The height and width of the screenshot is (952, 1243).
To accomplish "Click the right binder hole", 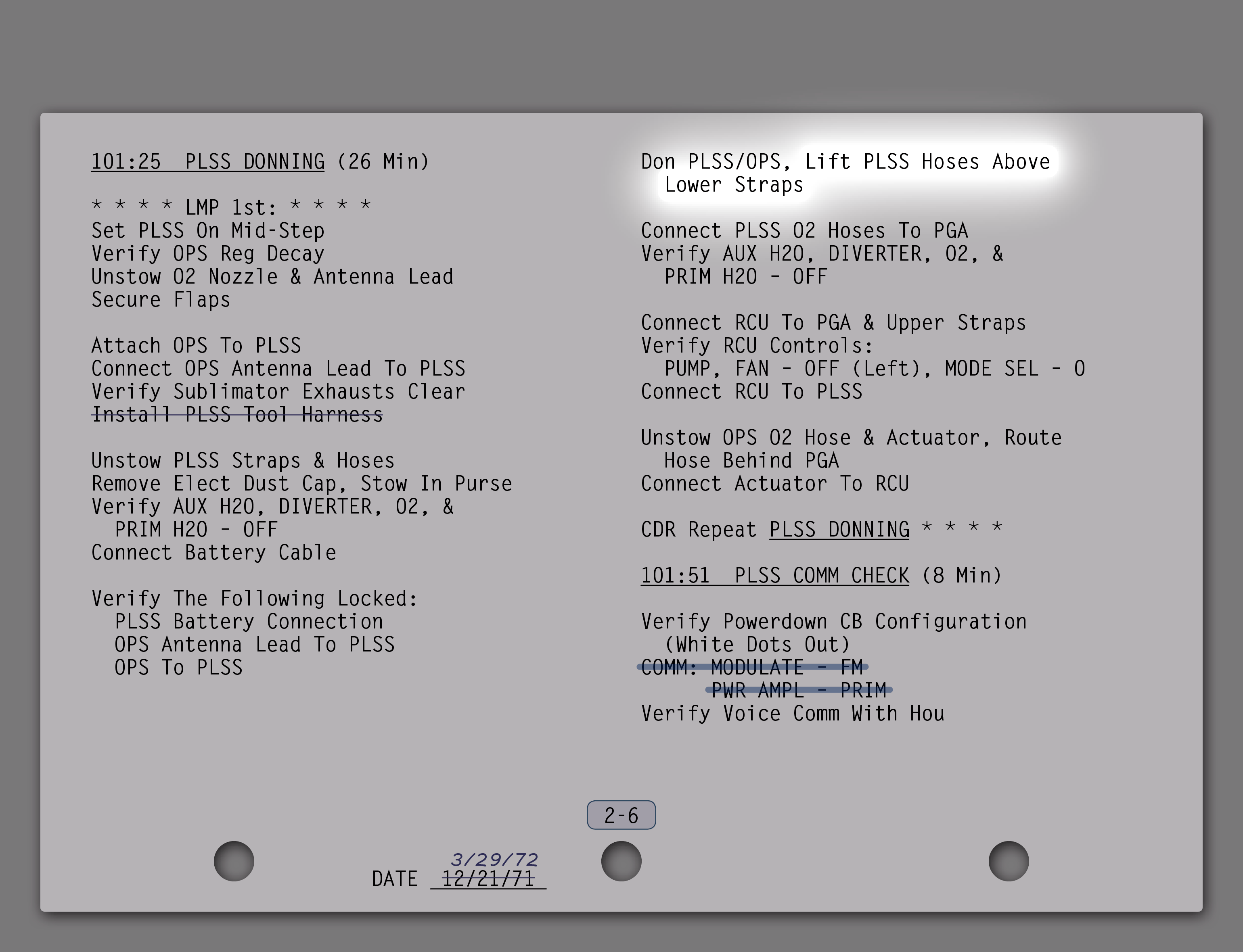I will [1009, 861].
